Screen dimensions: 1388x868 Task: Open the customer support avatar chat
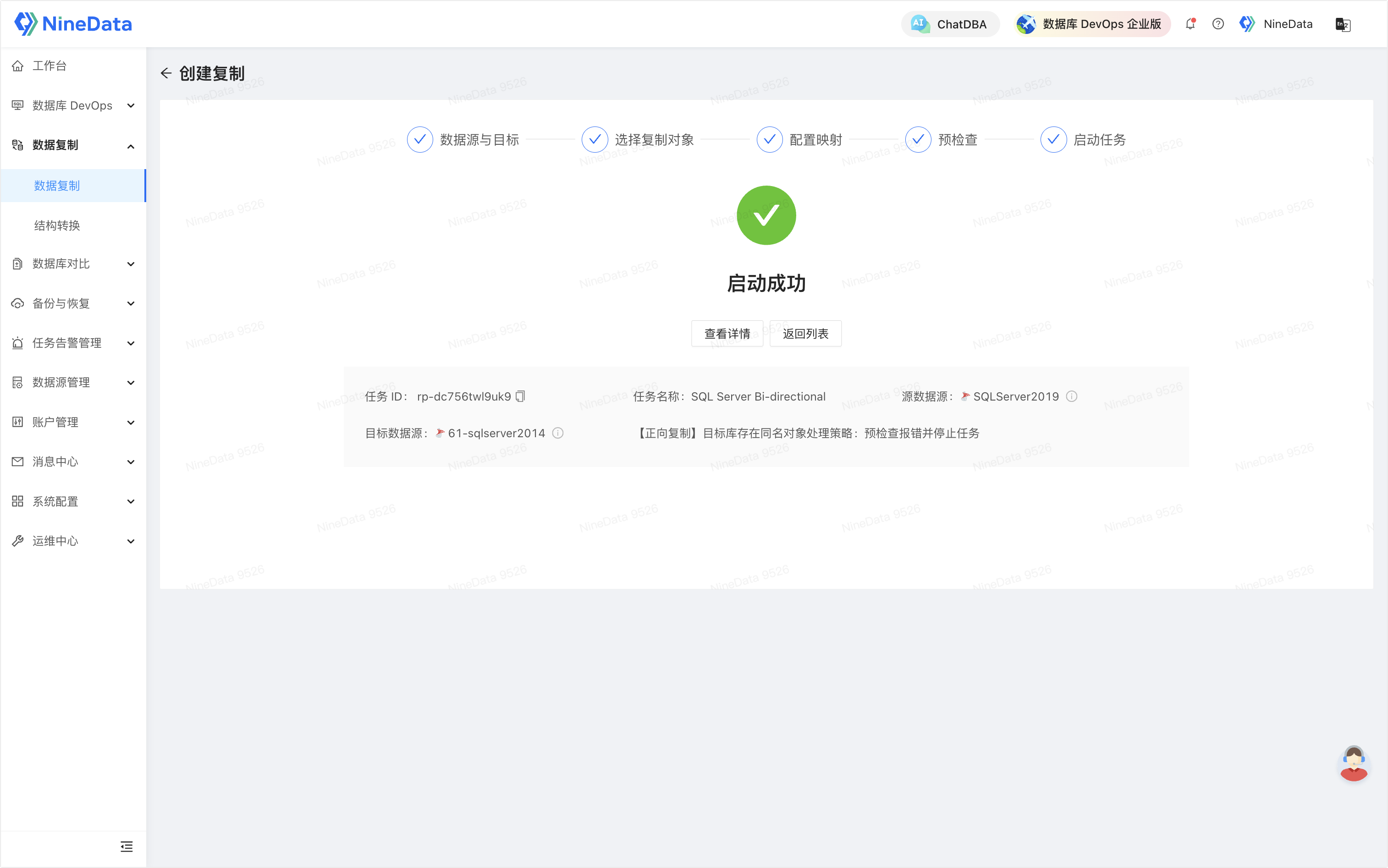pyautogui.click(x=1353, y=764)
